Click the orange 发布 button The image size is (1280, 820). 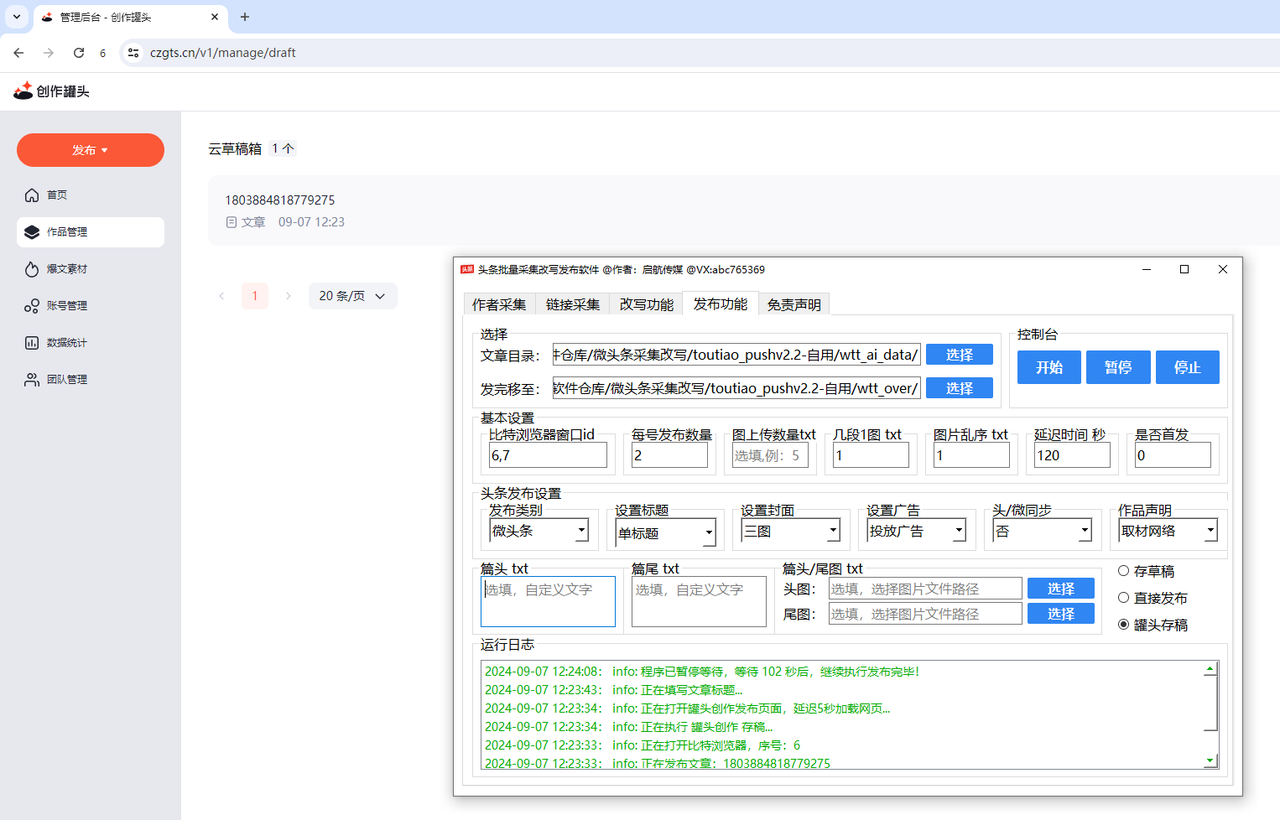coord(90,150)
